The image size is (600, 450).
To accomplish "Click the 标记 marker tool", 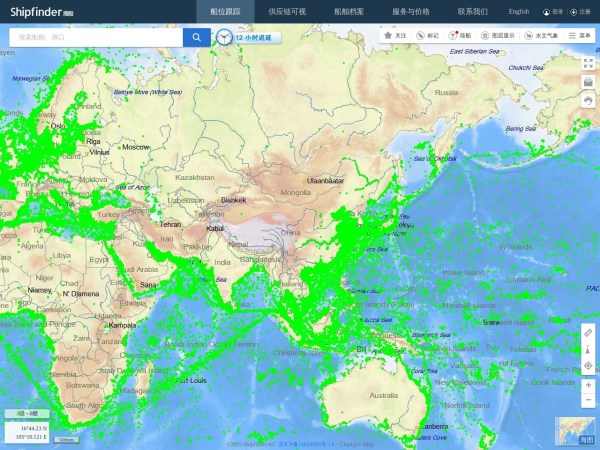I will coord(428,35).
